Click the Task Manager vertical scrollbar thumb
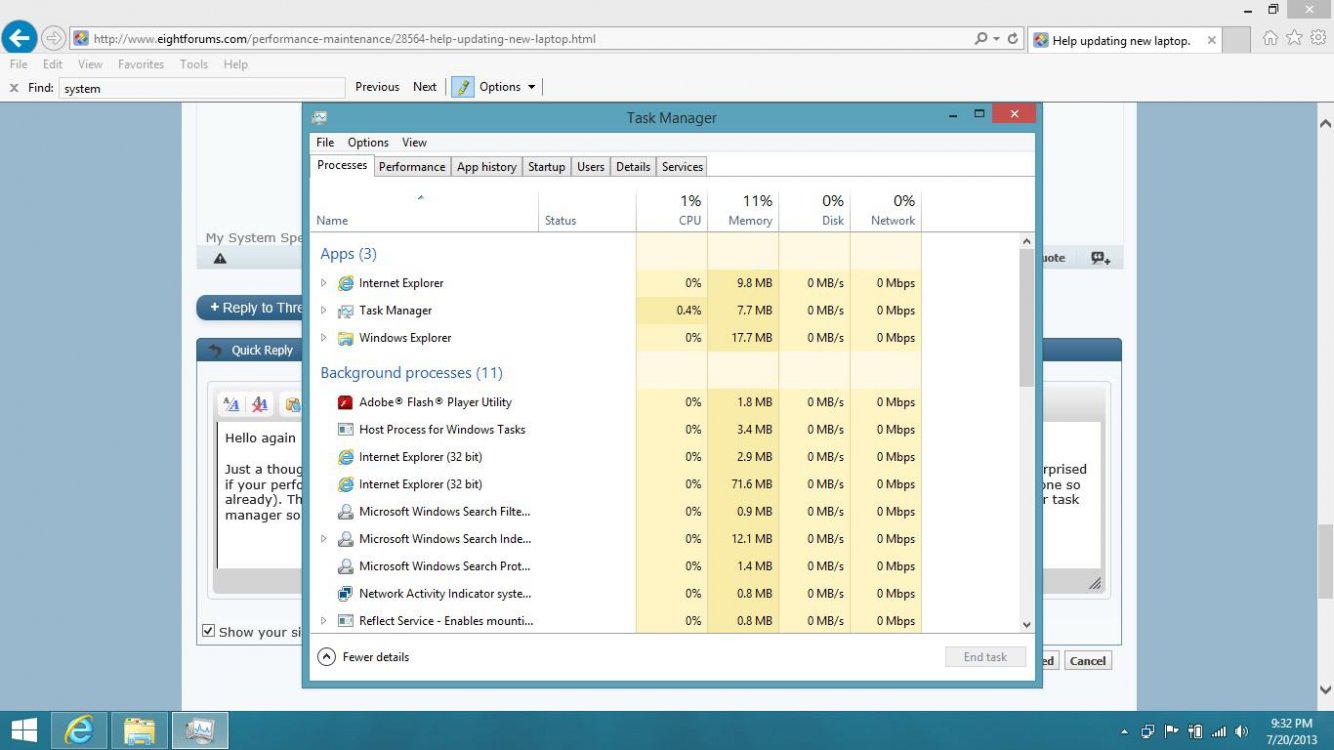1334x750 pixels. [x=1027, y=318]
